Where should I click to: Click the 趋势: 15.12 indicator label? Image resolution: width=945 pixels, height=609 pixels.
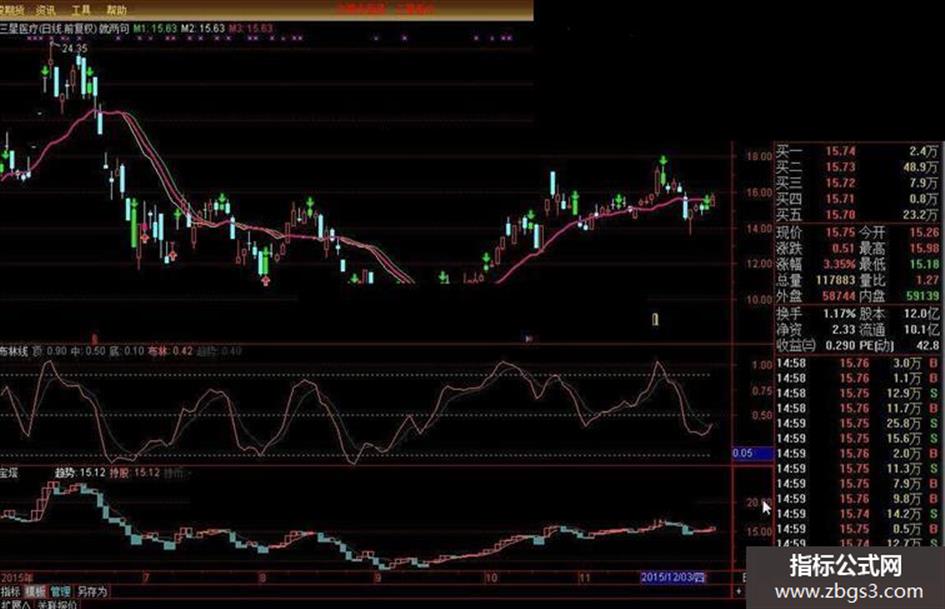pos(80,473)
